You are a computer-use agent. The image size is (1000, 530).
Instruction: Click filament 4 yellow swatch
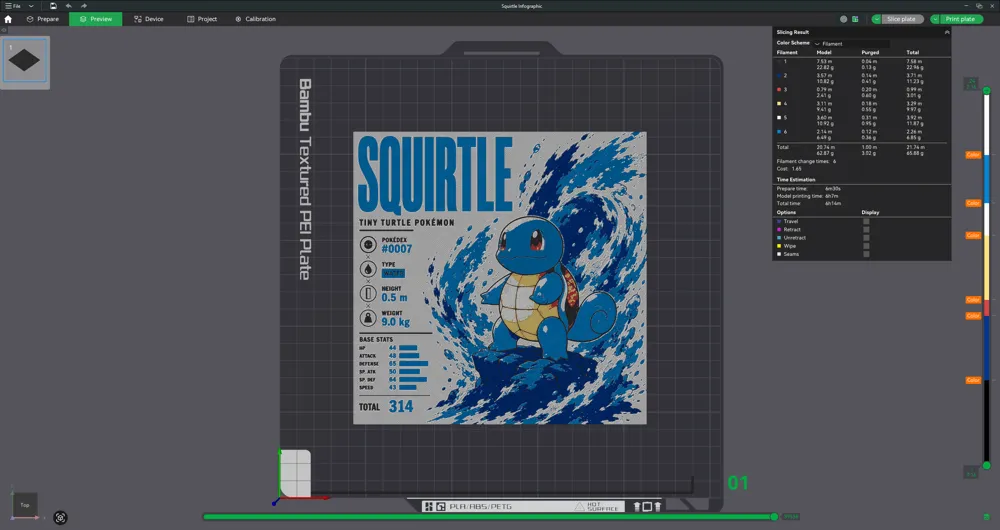(779, 103)
